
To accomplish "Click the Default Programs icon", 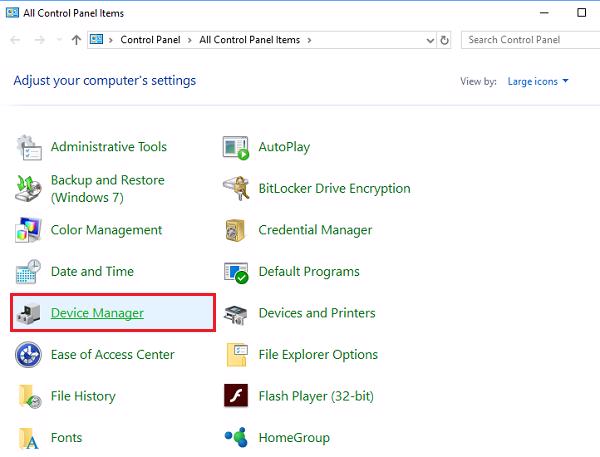I will 236,272.
